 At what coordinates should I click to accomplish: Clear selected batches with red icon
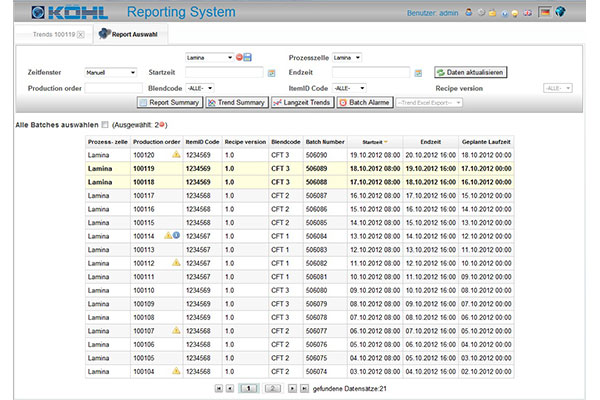[162, 125]
